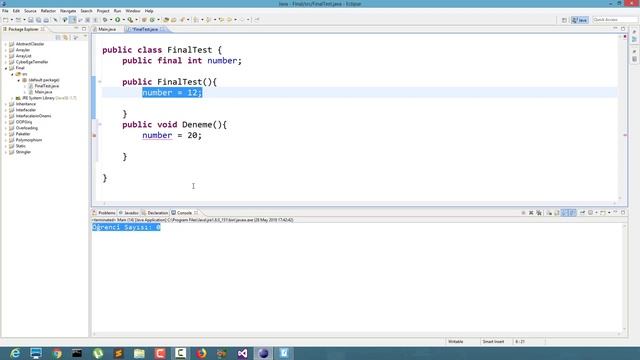This screenshot has height=360, width=640.
Task: Select FinalTest.java in Package Explorer
Action: pyautogui.click(x=47, y=86)
